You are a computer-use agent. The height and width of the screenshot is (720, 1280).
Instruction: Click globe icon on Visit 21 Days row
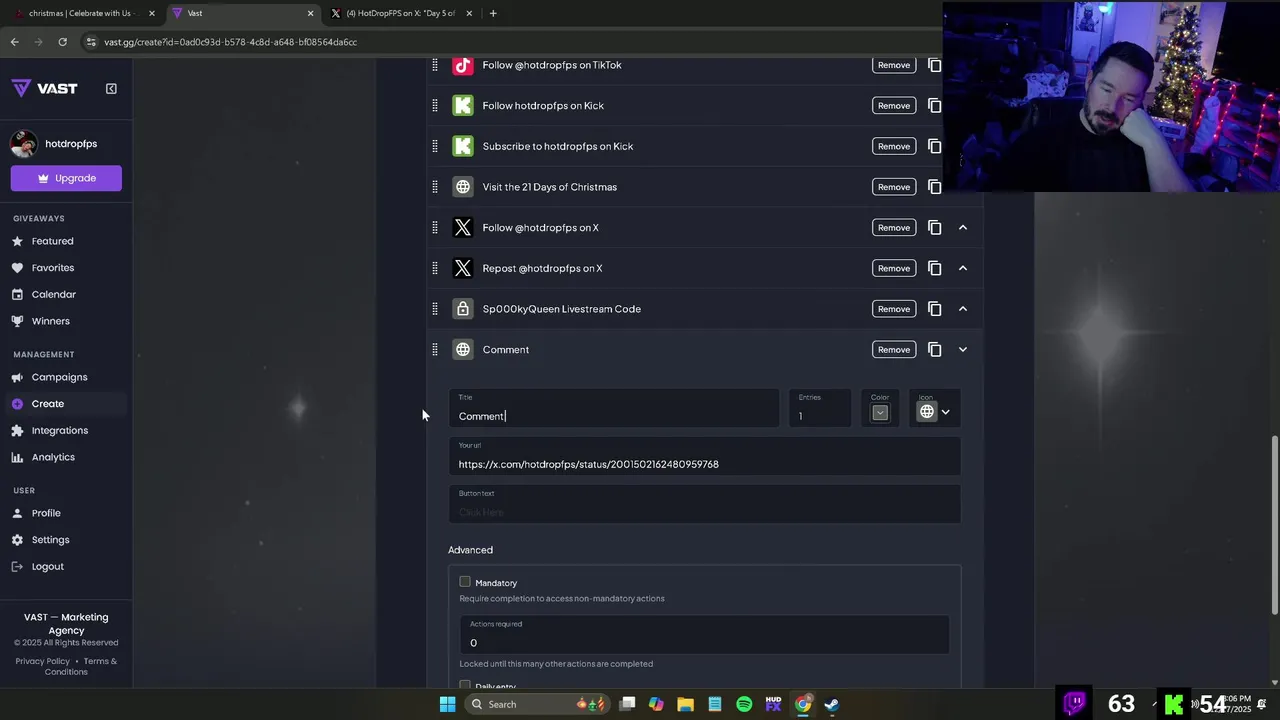pyautogui.click(x=462, y=187)
